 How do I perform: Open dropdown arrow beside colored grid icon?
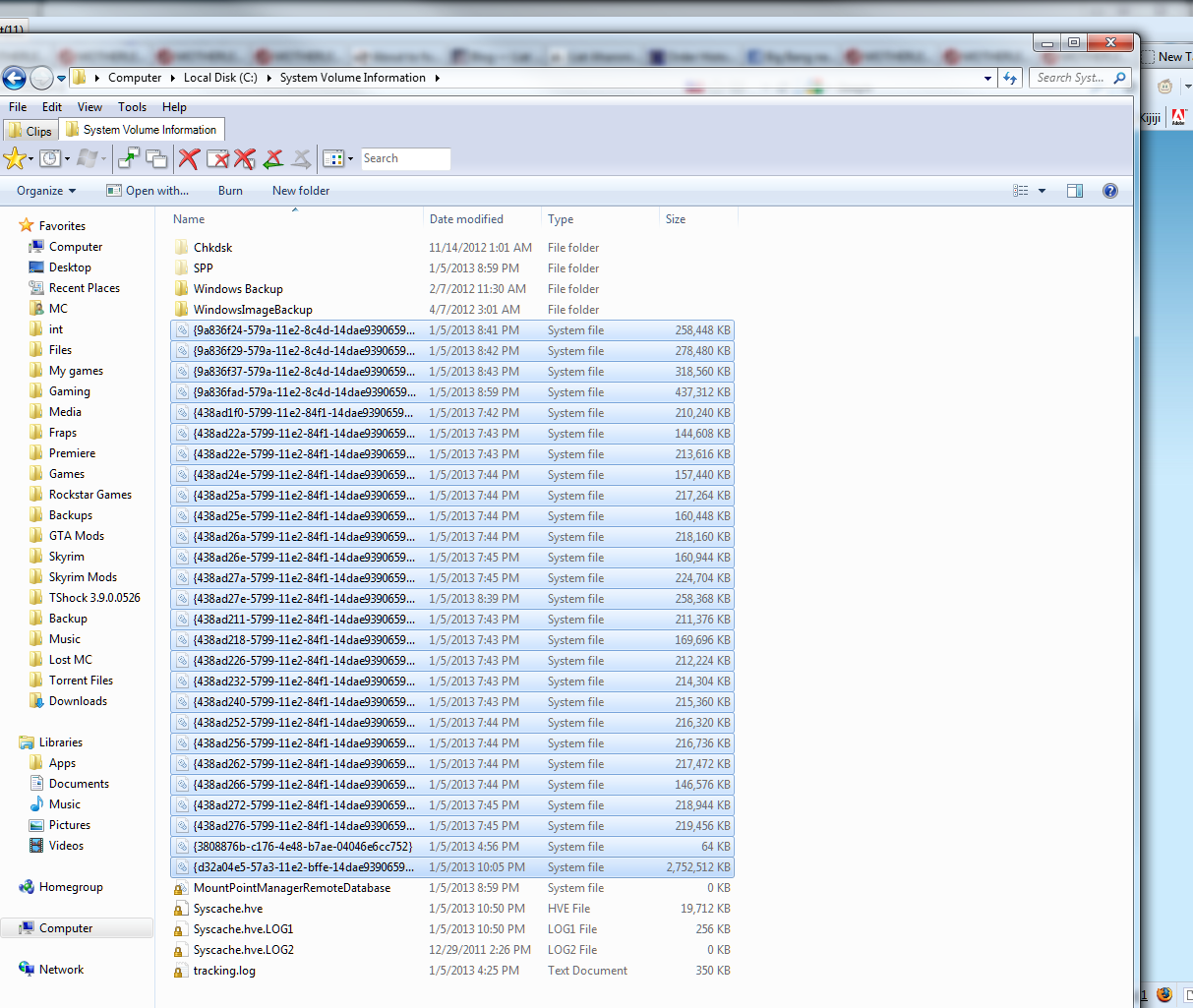click(x=350, y=159)
